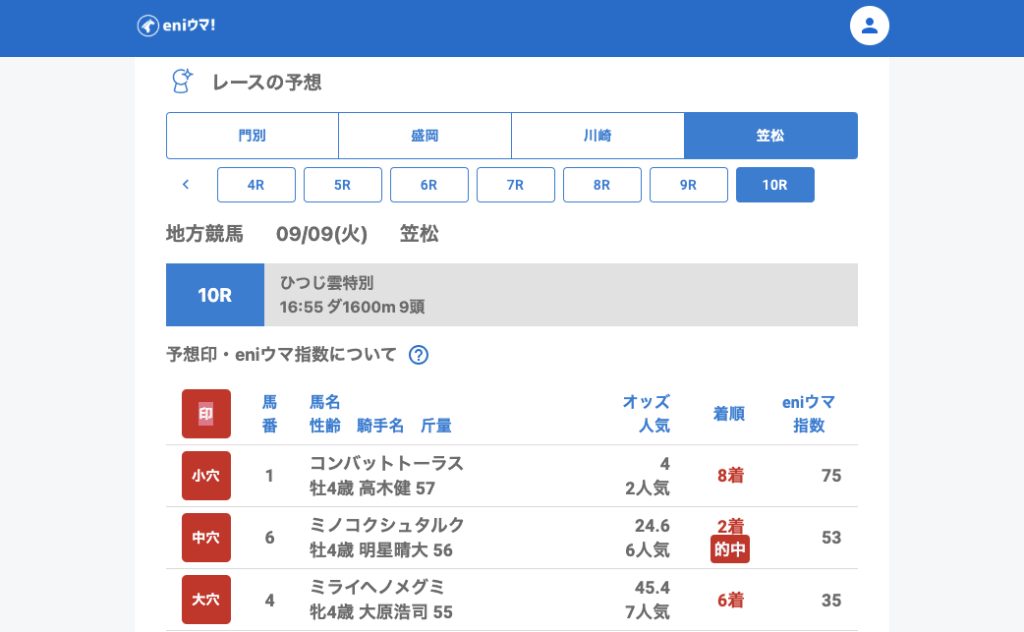Image resolution: width=1024 pixels, height=632 pixels.
Task: Click the race prediction section icon
Action: [x=182, y=82]
